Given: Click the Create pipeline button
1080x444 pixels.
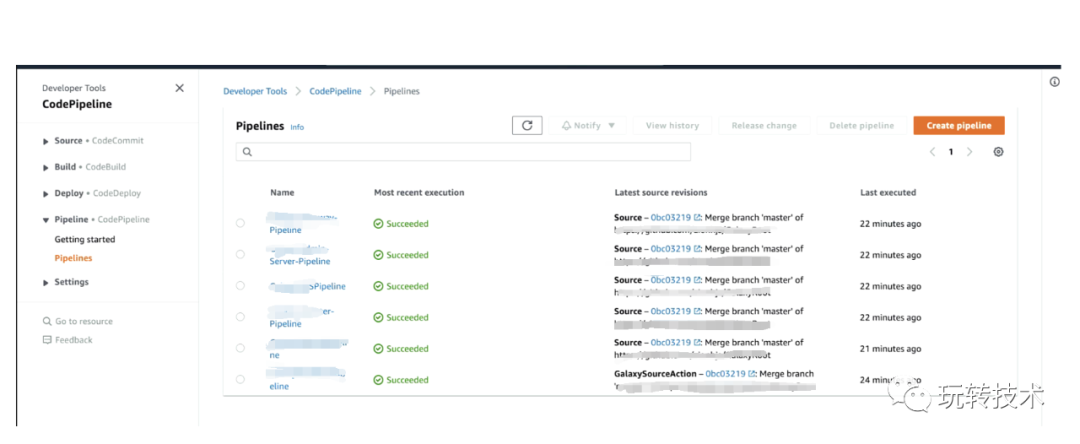Looking at the screenshot, I should point(959,125).
